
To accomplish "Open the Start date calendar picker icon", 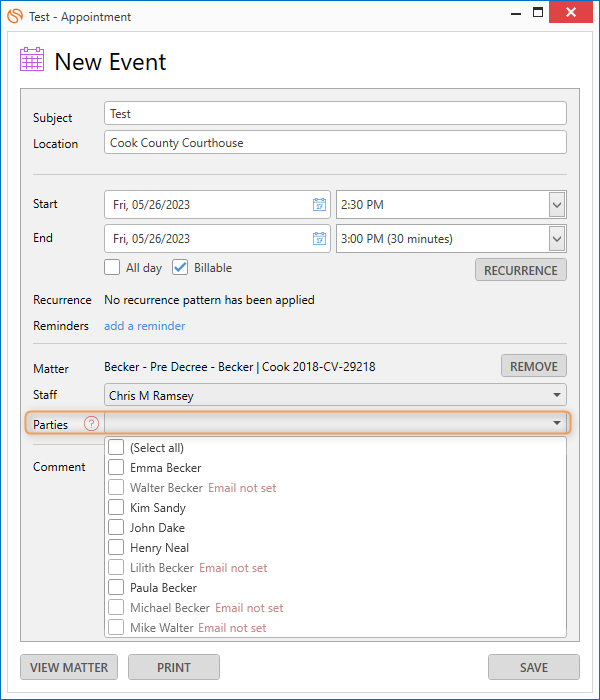I will [x=319, y=204].
